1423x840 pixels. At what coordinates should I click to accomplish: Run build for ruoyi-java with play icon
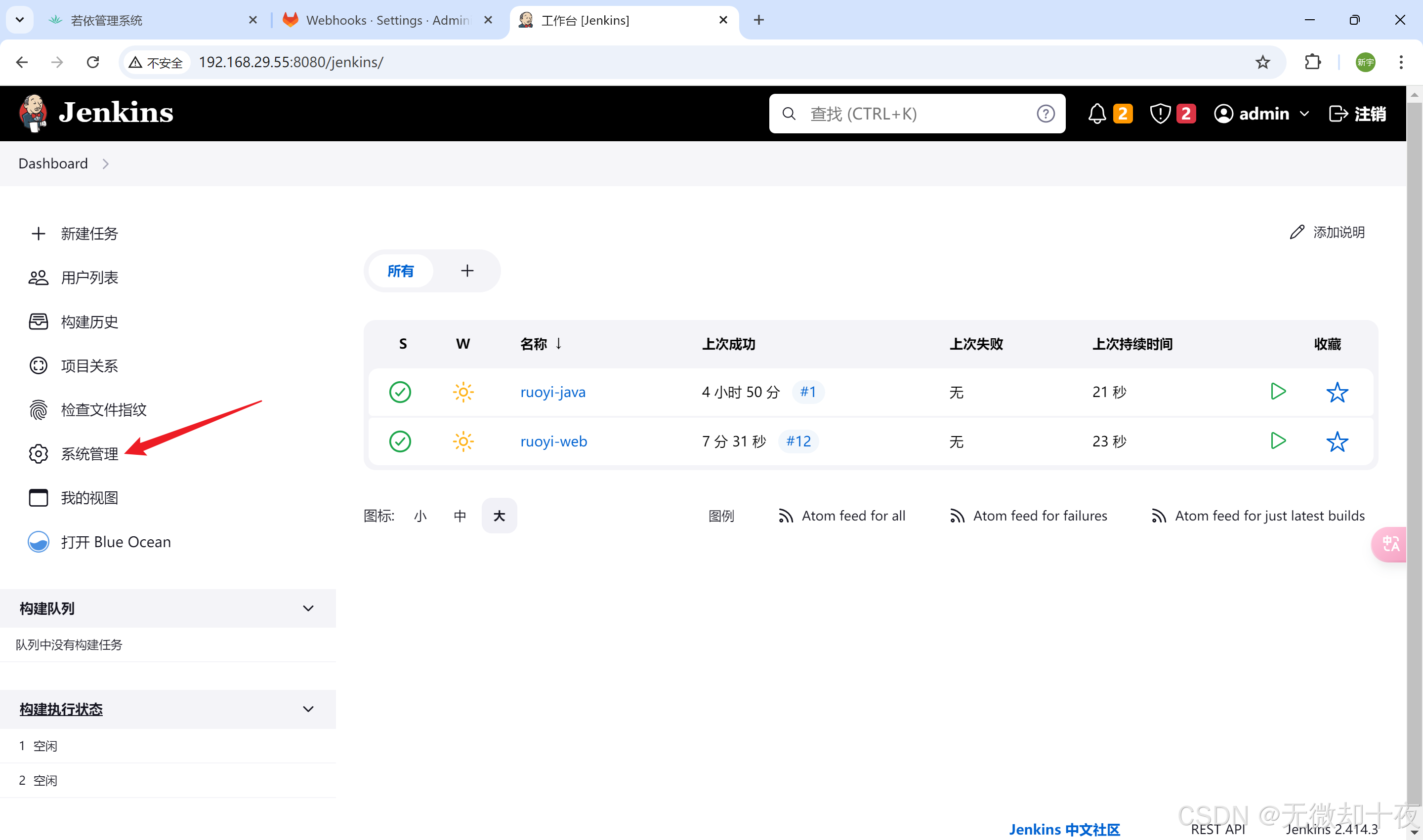(1278, 392)
